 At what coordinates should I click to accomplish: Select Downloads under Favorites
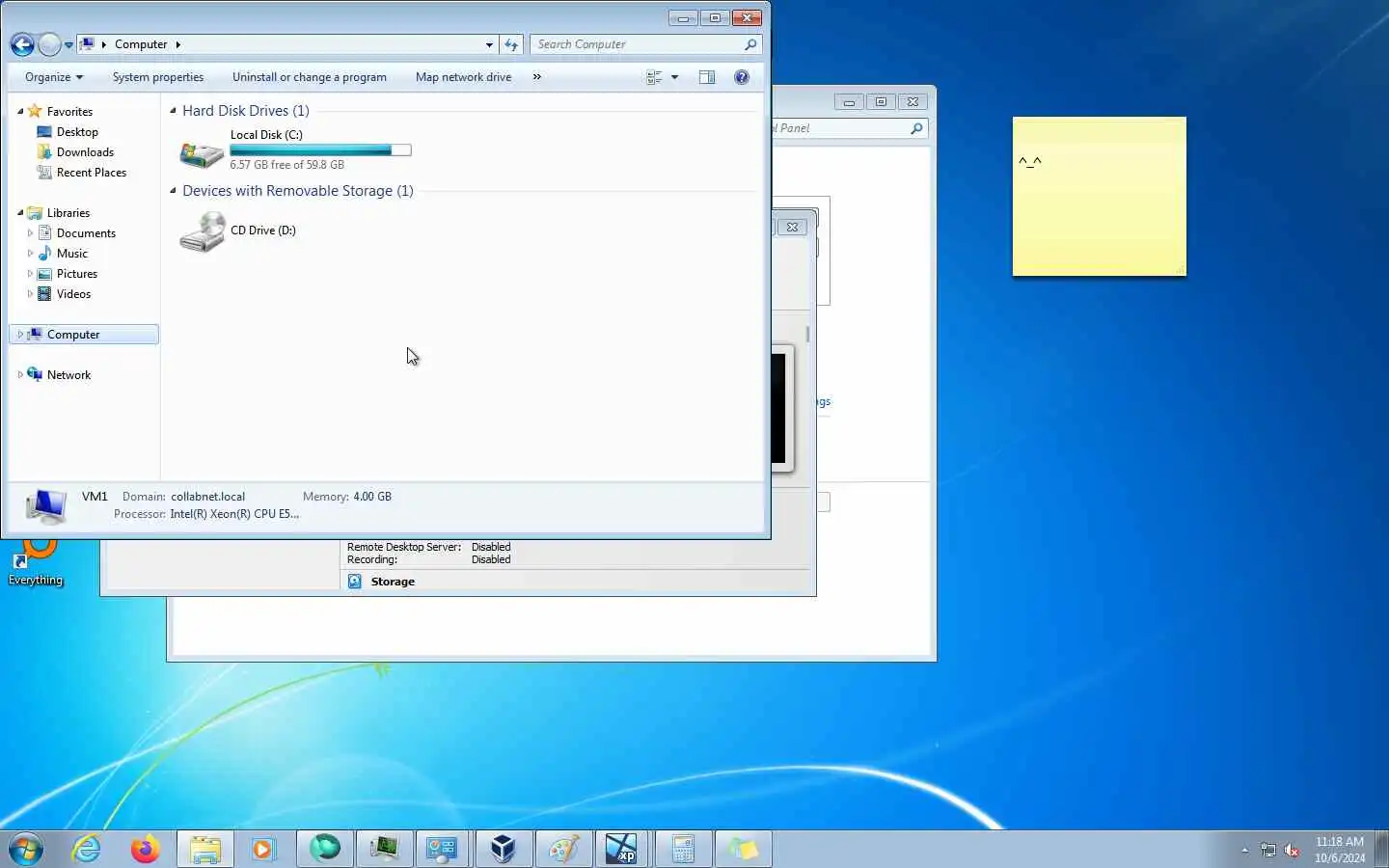coord(85,152)
